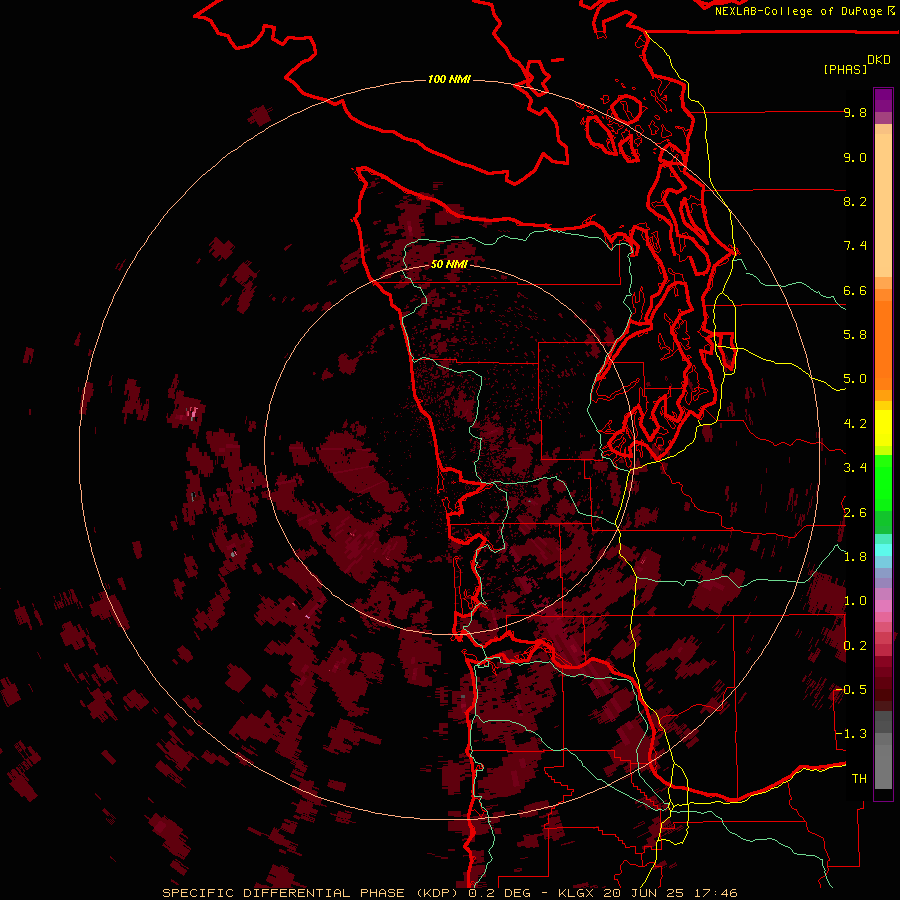The width and height of the screenshot is (900, 900).
Task: Select the 8.2 scale value
Action: point(855,201)
